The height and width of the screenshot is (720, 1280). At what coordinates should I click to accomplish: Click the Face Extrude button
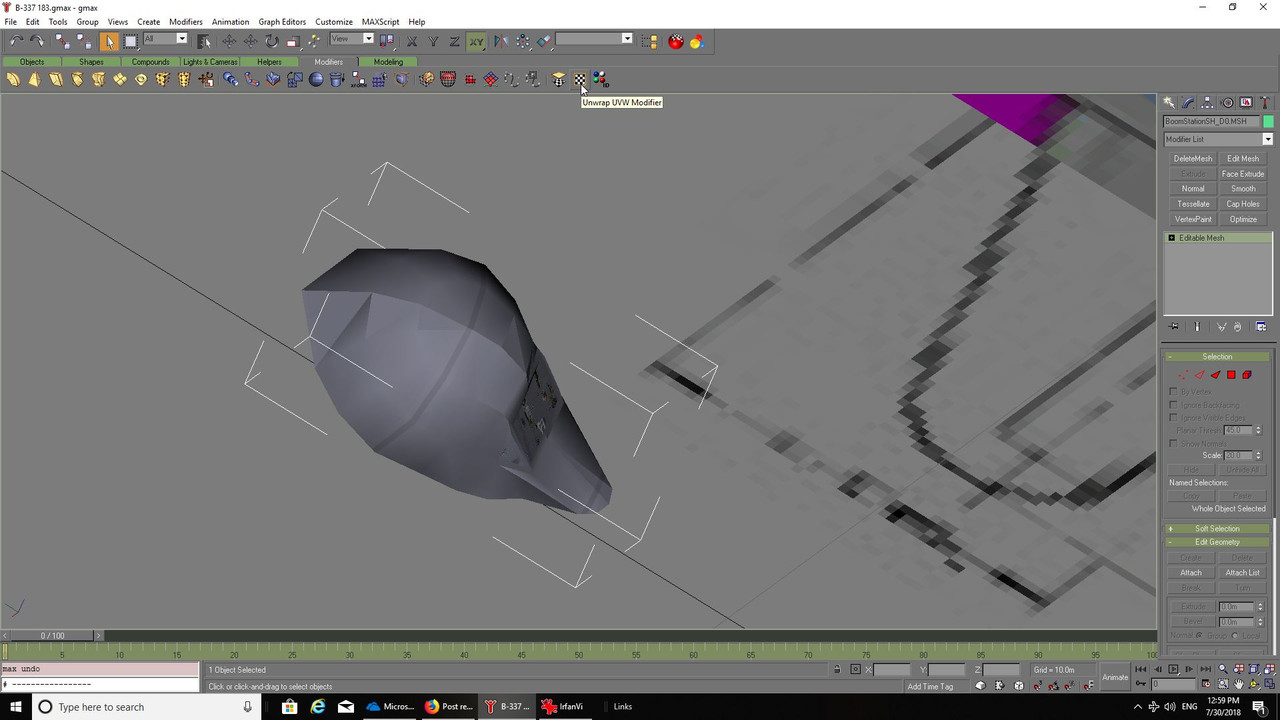1243,174
